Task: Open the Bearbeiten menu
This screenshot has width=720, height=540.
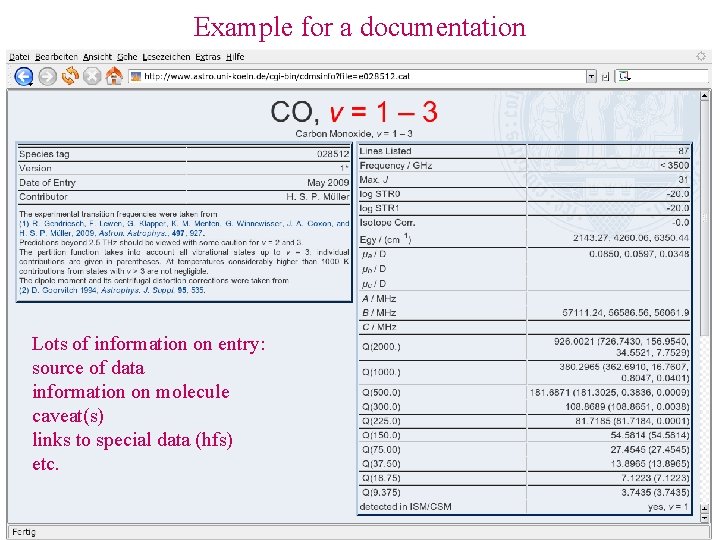Action: (x=56, y=57)
